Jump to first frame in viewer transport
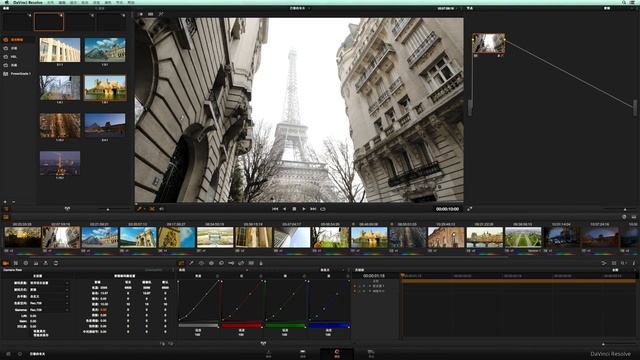This screenshot has height=360, width=640. pyautogui.click(x=275, y=209)
